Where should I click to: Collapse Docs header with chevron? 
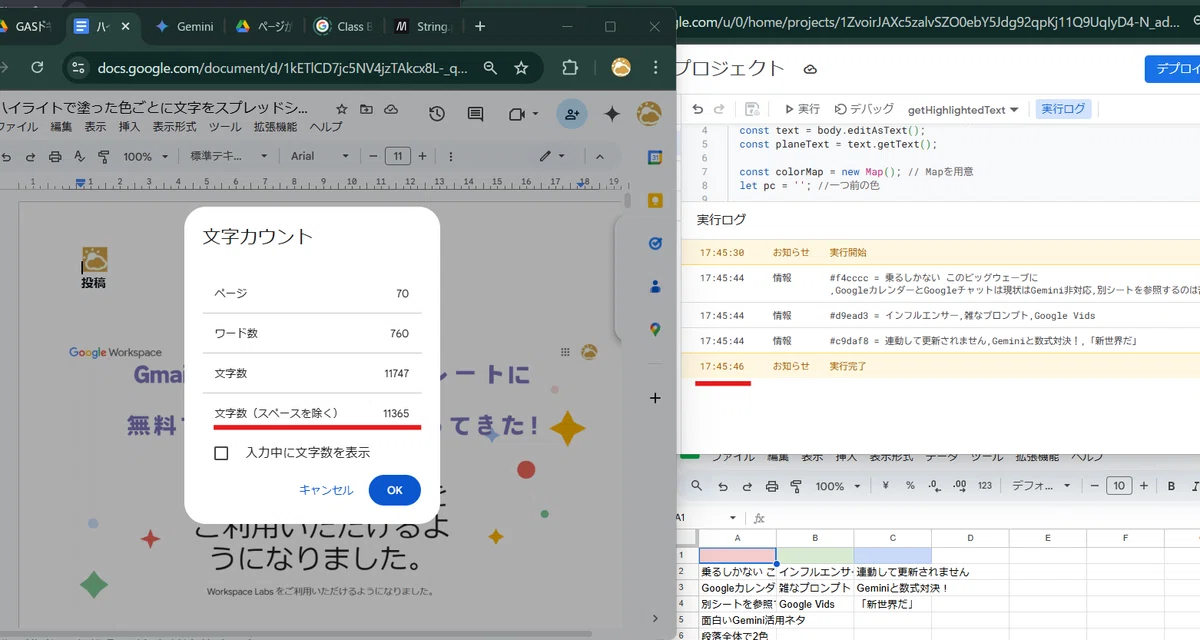(600, 156)
